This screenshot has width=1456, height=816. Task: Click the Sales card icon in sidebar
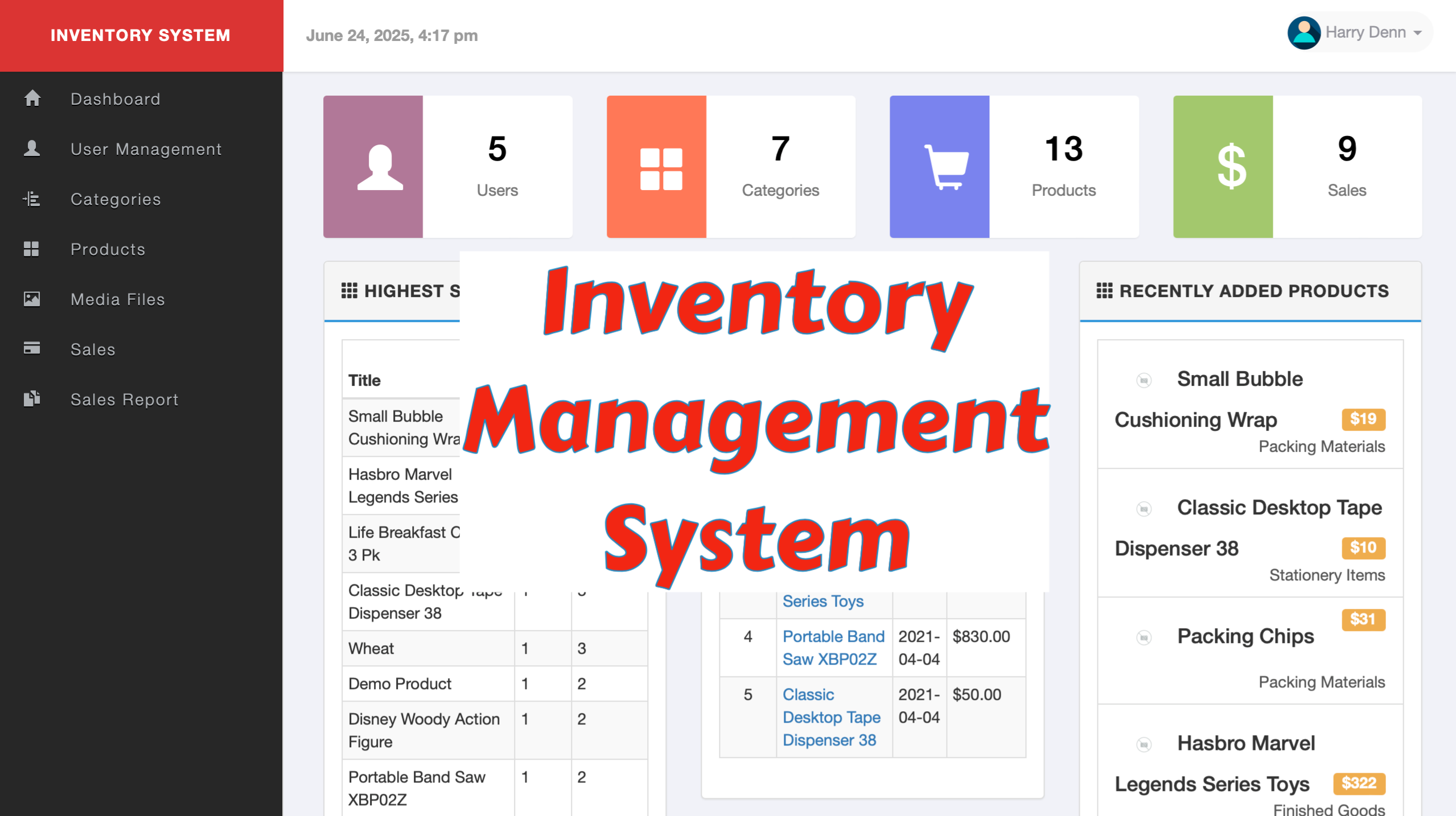(32, 348)
